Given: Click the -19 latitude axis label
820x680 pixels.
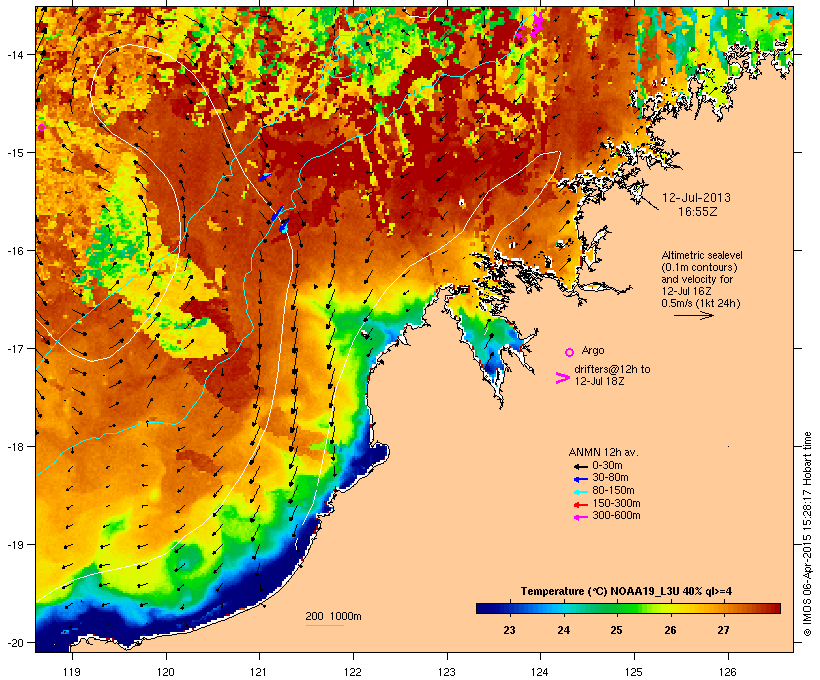Looking at the screenshot, I should pyautogui.click(x=14, y=545).
